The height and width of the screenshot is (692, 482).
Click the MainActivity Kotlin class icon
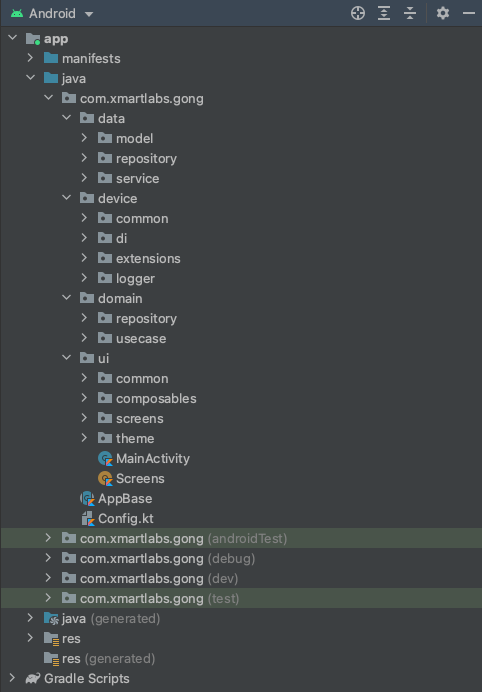tap(105, 459)
